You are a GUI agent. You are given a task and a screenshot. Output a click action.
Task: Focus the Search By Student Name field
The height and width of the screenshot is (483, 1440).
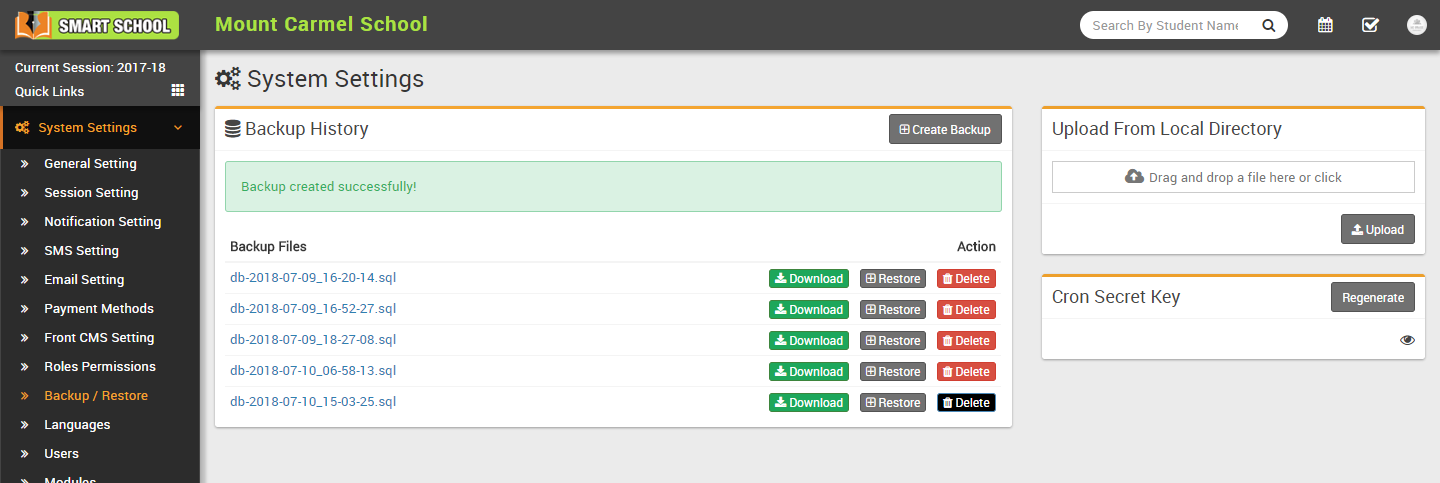pyautogui.click(x=1165, y=26)
